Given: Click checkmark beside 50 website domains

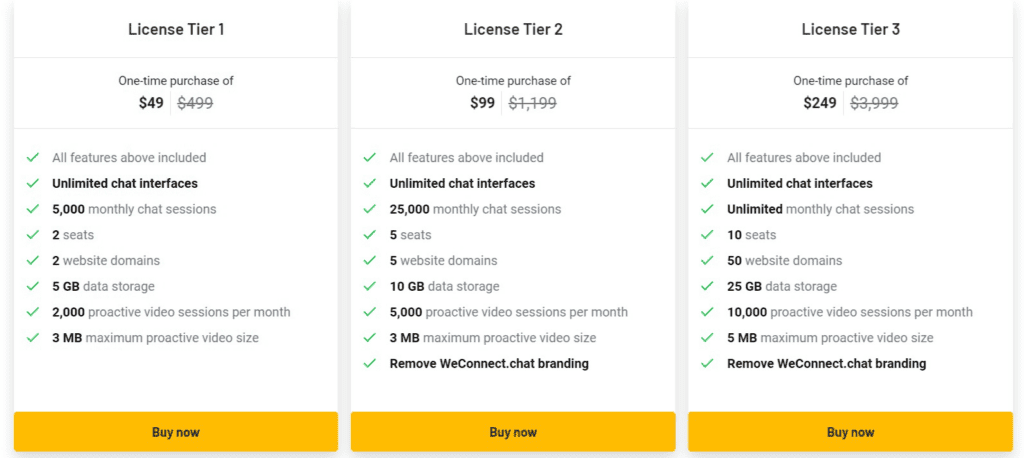Looking at the screenshot, I should 707,261.
